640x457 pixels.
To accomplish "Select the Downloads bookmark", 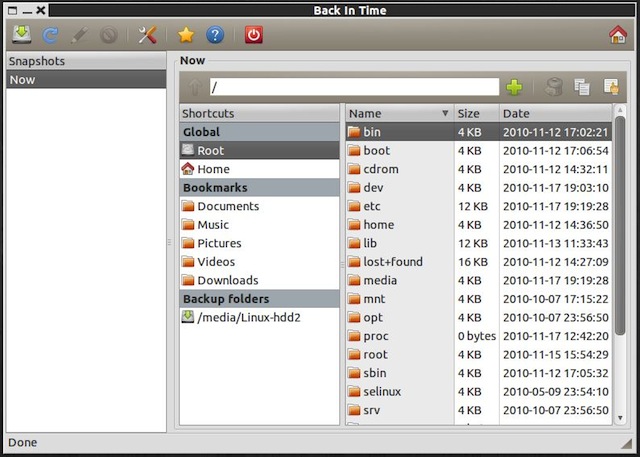I will pos(259,280).
